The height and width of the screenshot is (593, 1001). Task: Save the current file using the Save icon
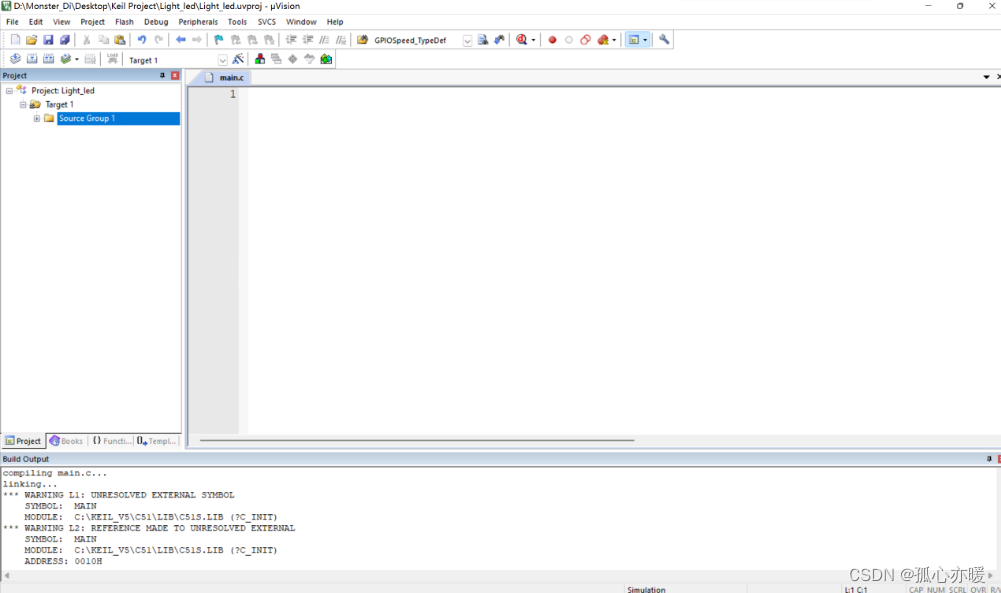coord(48,40)
